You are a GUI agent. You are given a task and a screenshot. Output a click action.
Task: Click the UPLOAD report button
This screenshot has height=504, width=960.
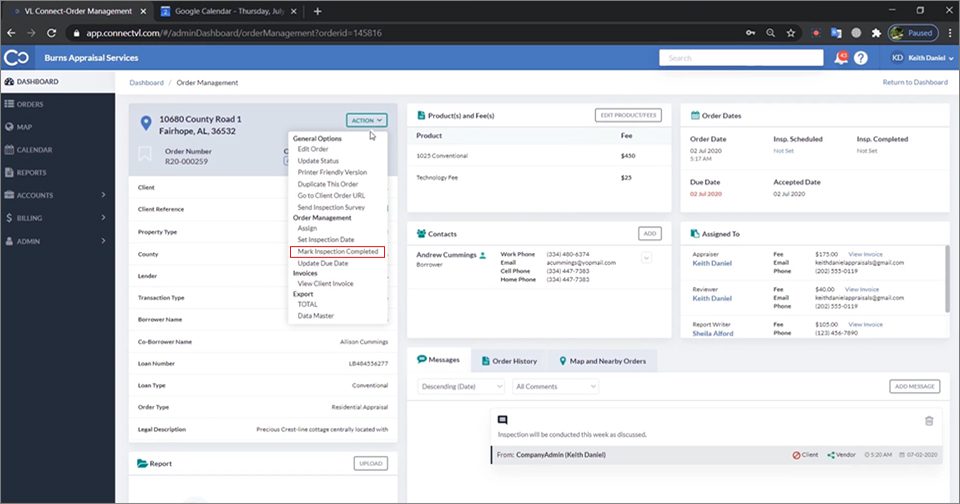tap(370, 464)
